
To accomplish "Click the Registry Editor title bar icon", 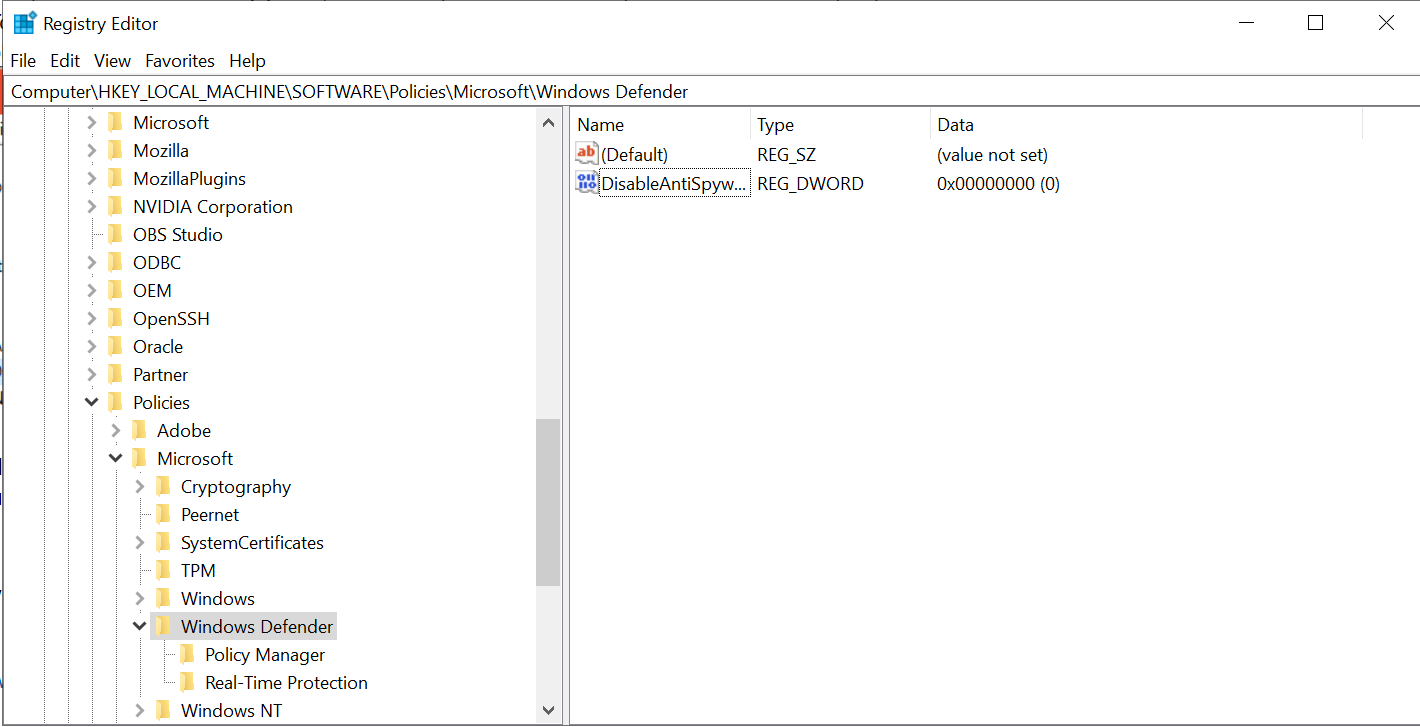I will (24, 23).
